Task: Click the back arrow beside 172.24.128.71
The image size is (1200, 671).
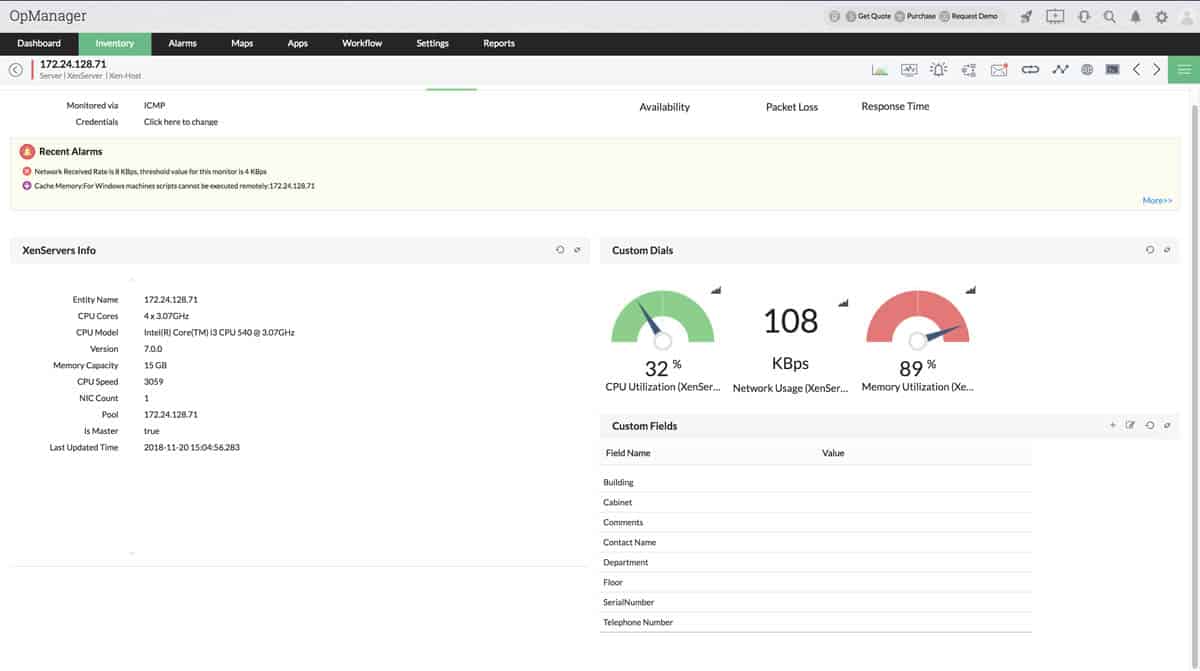Action: 15,69
